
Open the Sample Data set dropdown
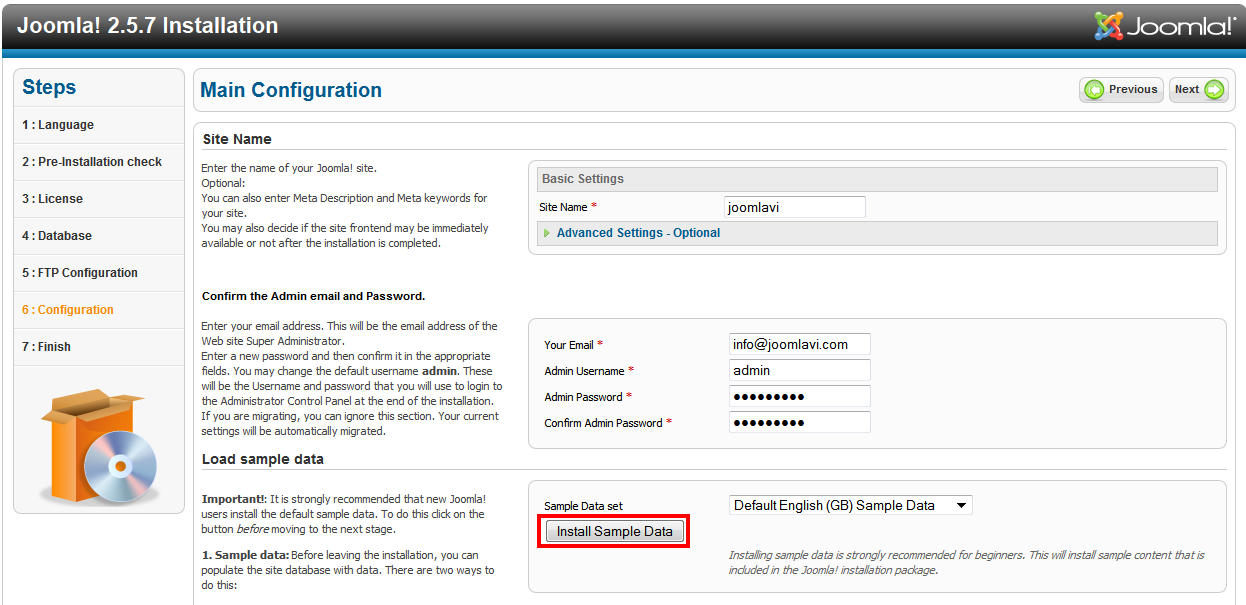click(x=850, y=505)
